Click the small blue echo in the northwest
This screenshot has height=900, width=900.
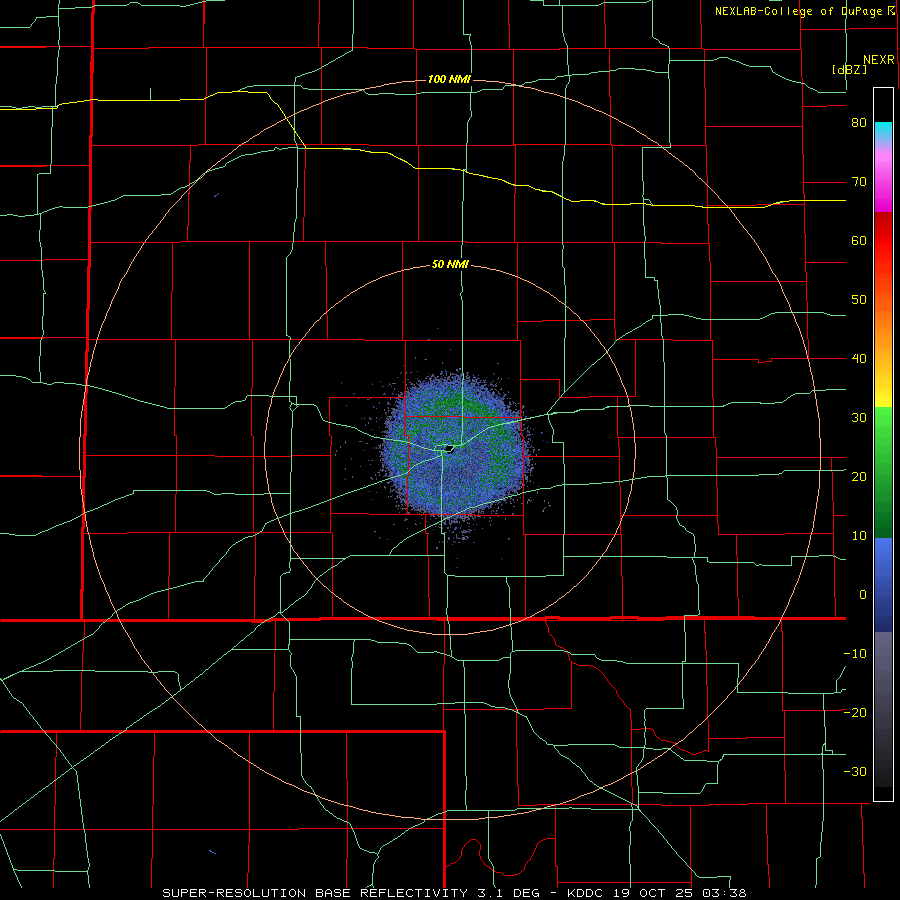216,195
